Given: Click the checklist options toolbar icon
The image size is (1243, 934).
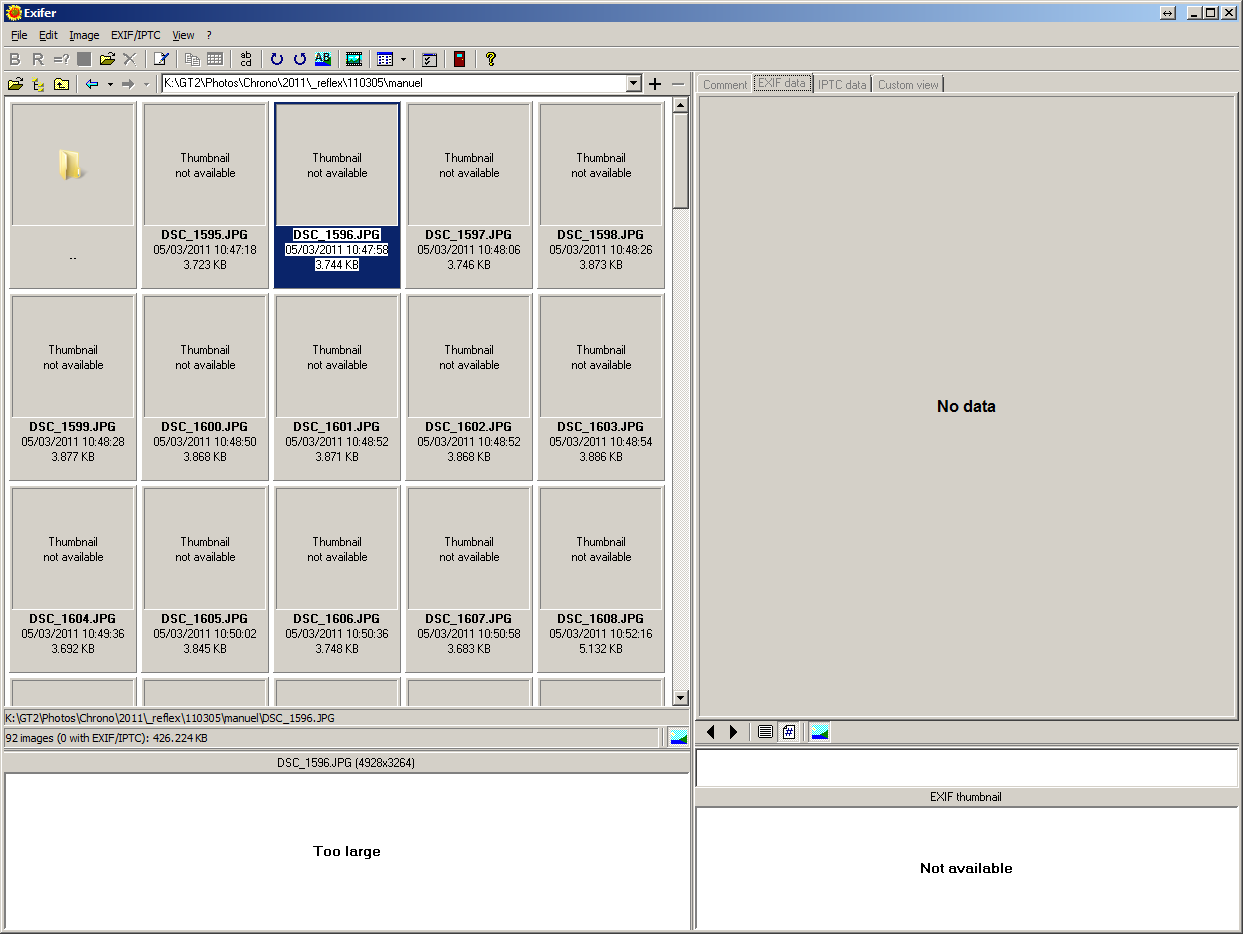Looking at the screenshot, I should (429, 59).
